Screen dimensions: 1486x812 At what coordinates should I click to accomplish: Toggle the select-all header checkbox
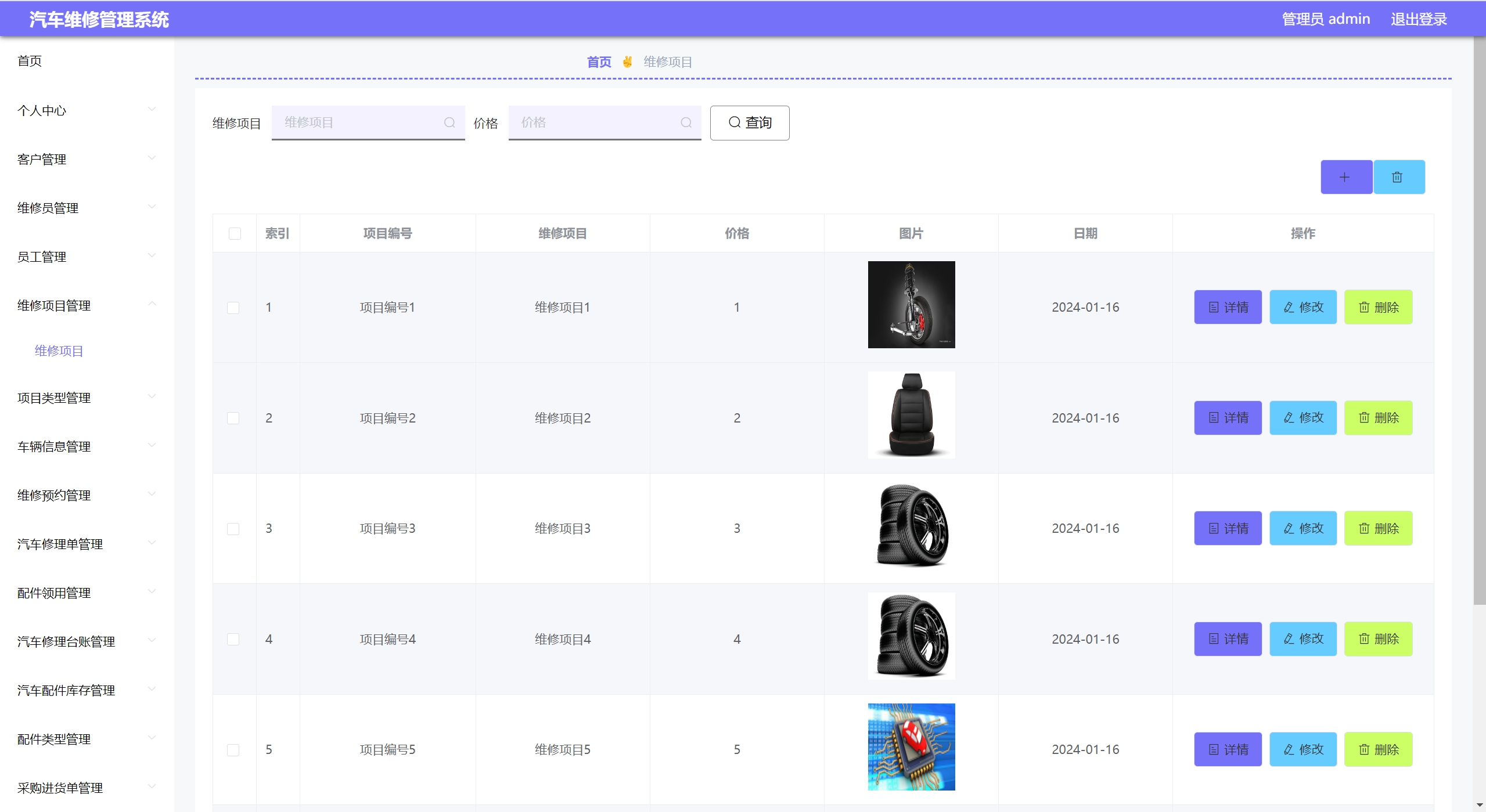235,233
